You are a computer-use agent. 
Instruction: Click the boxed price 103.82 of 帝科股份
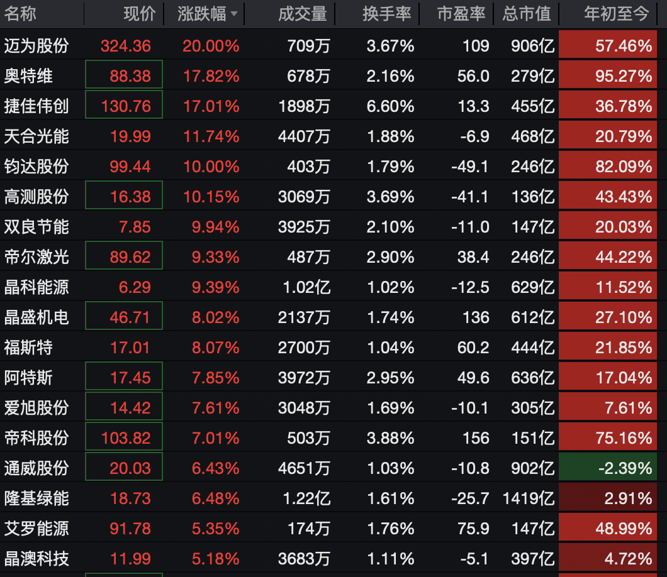[126, 438]
